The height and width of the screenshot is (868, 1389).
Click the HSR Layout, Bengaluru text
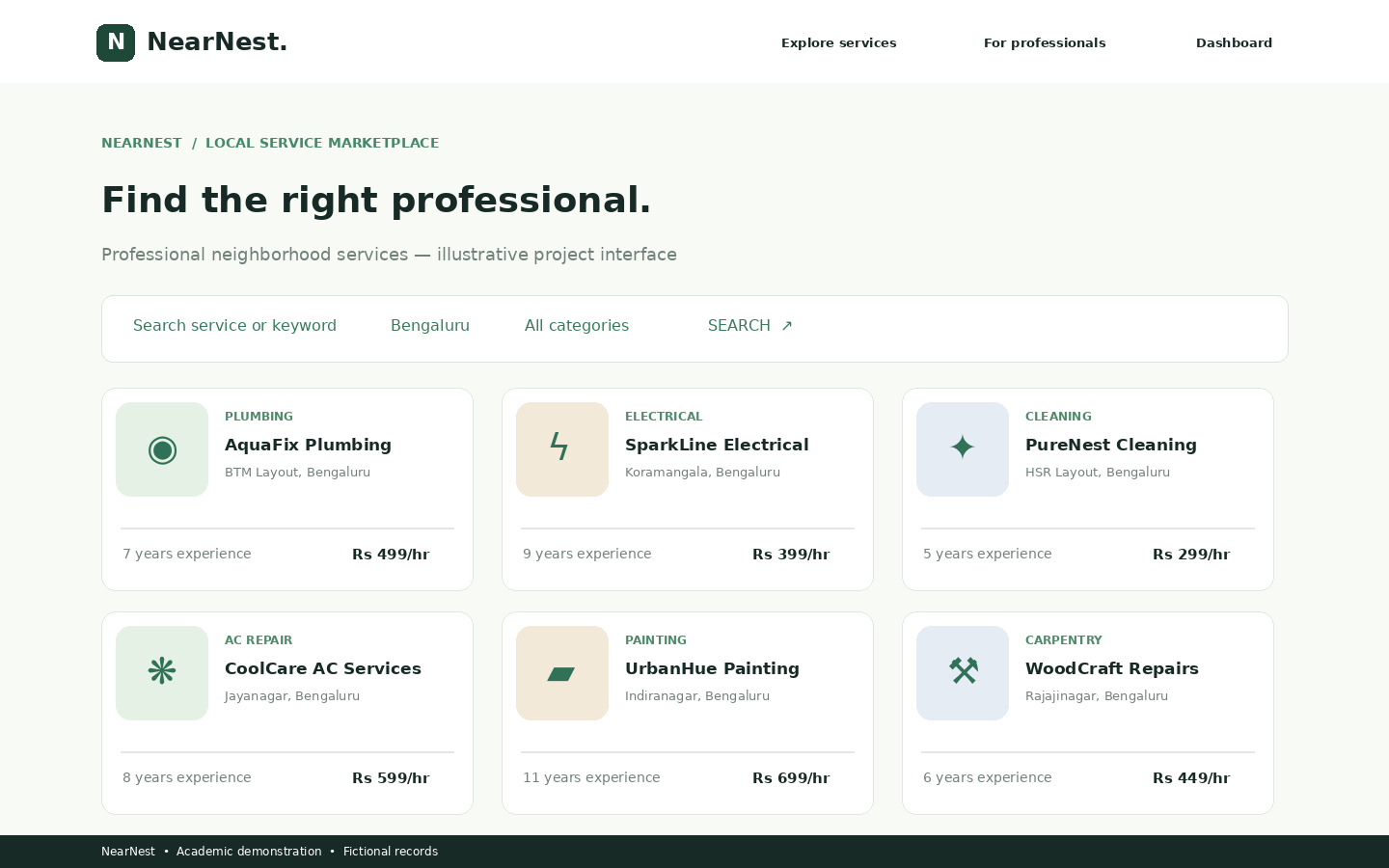coord(1098,473)
